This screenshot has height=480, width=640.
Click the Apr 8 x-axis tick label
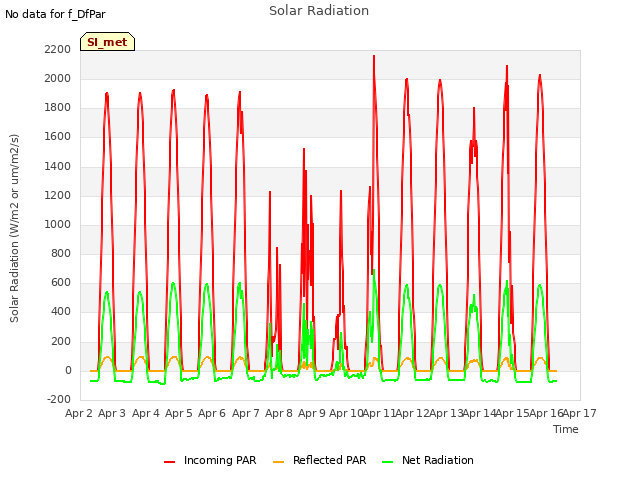279,413
